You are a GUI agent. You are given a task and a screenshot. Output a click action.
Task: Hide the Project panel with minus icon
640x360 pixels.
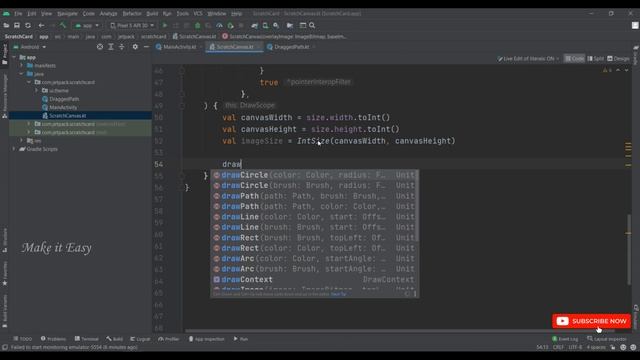click(x=146, y=47)
